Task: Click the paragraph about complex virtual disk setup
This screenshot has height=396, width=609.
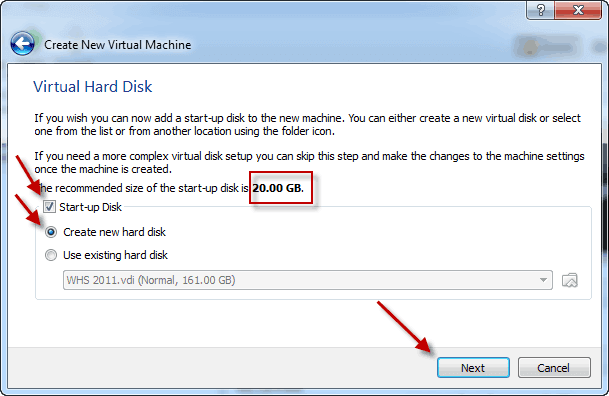Action: click(x=309, y=162)
